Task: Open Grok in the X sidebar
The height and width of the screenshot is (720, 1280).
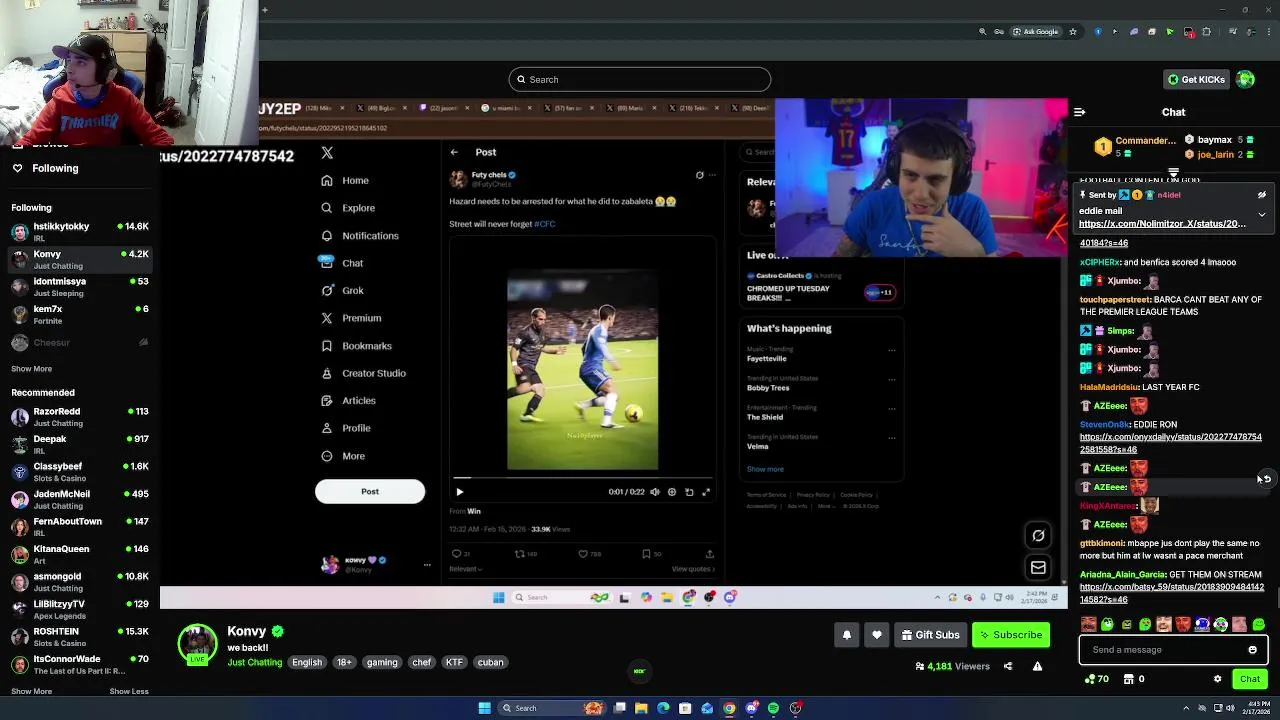Action: click(342, 291)
